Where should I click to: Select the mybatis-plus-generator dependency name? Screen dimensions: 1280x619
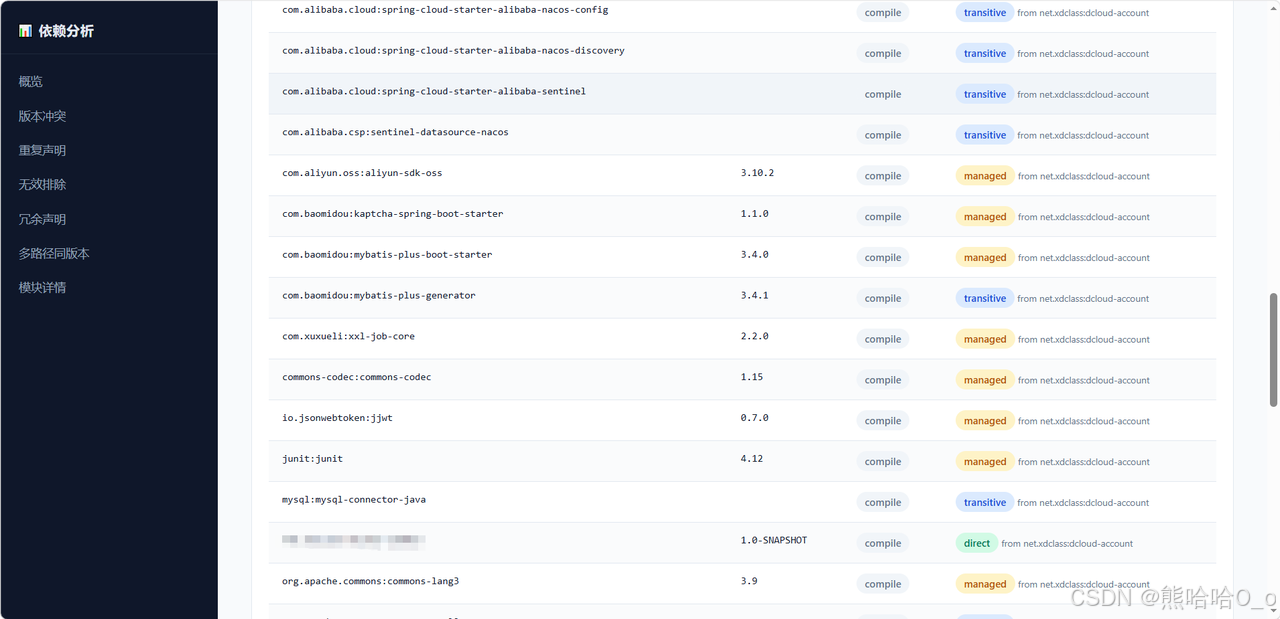(379, 296)
